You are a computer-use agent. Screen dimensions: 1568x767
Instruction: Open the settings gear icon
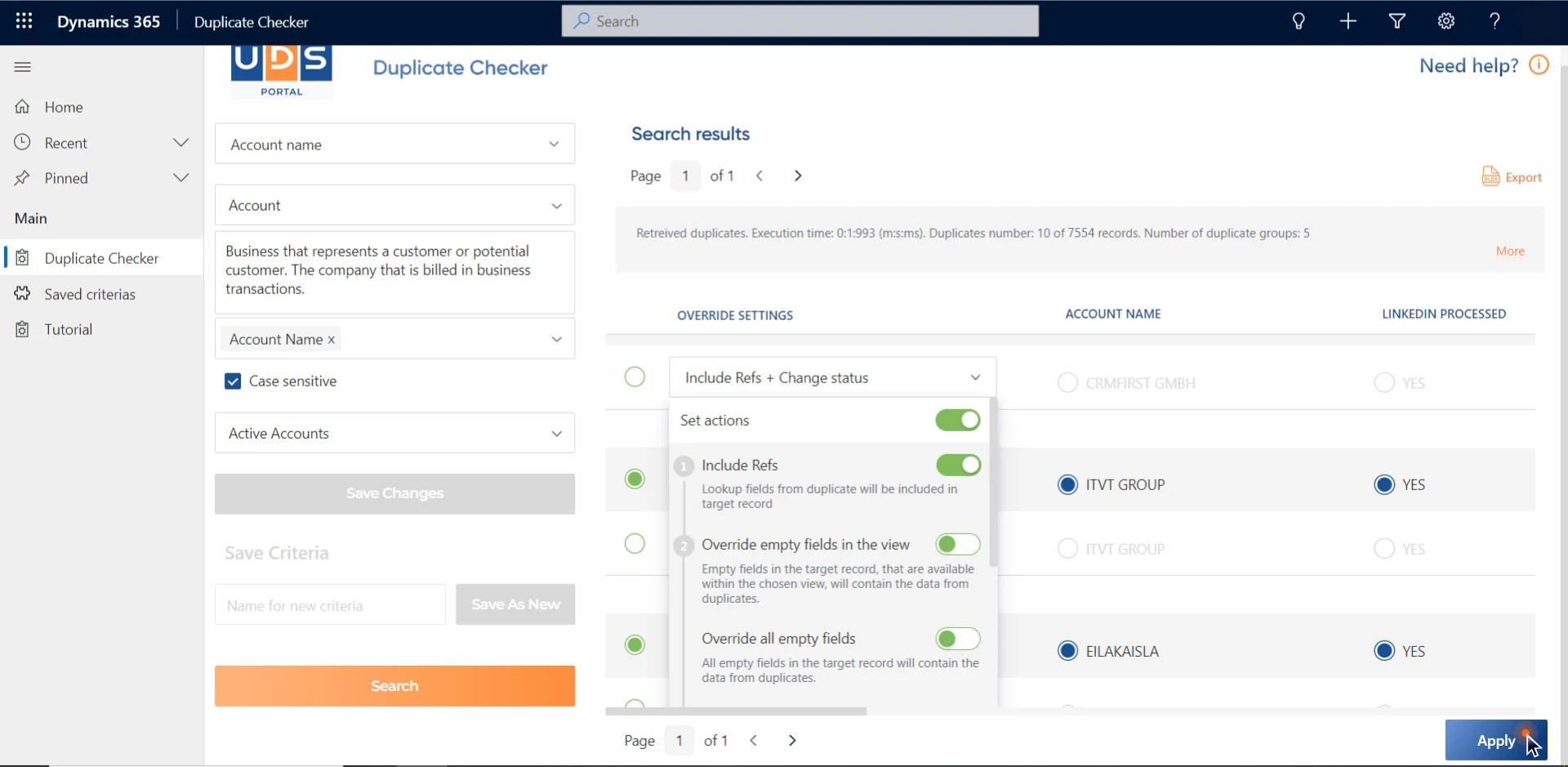coord(1445,21)
